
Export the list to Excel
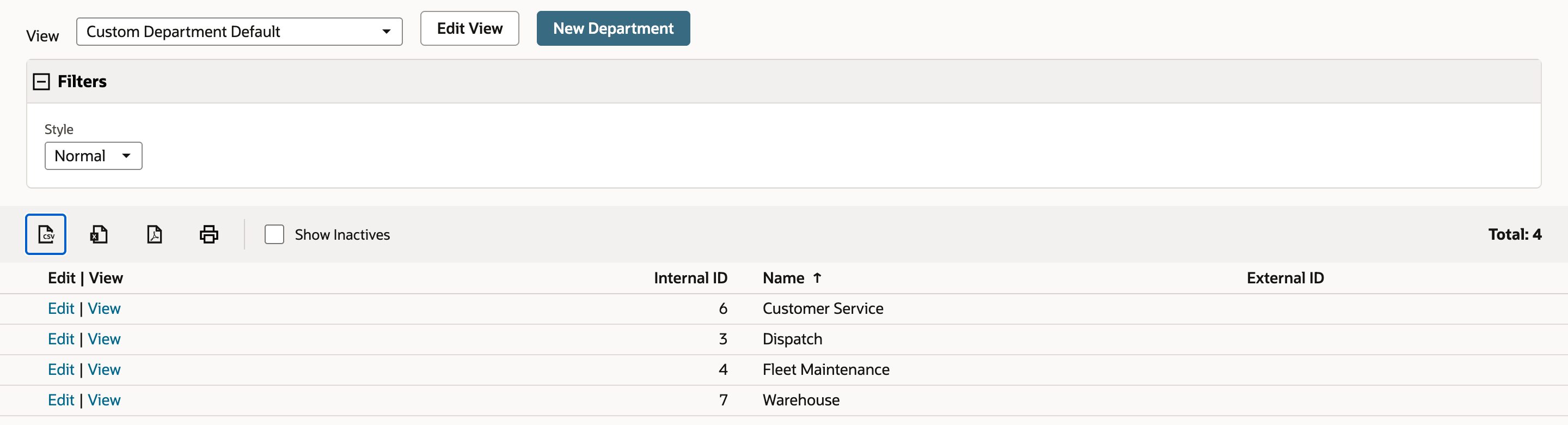point(99,234)
